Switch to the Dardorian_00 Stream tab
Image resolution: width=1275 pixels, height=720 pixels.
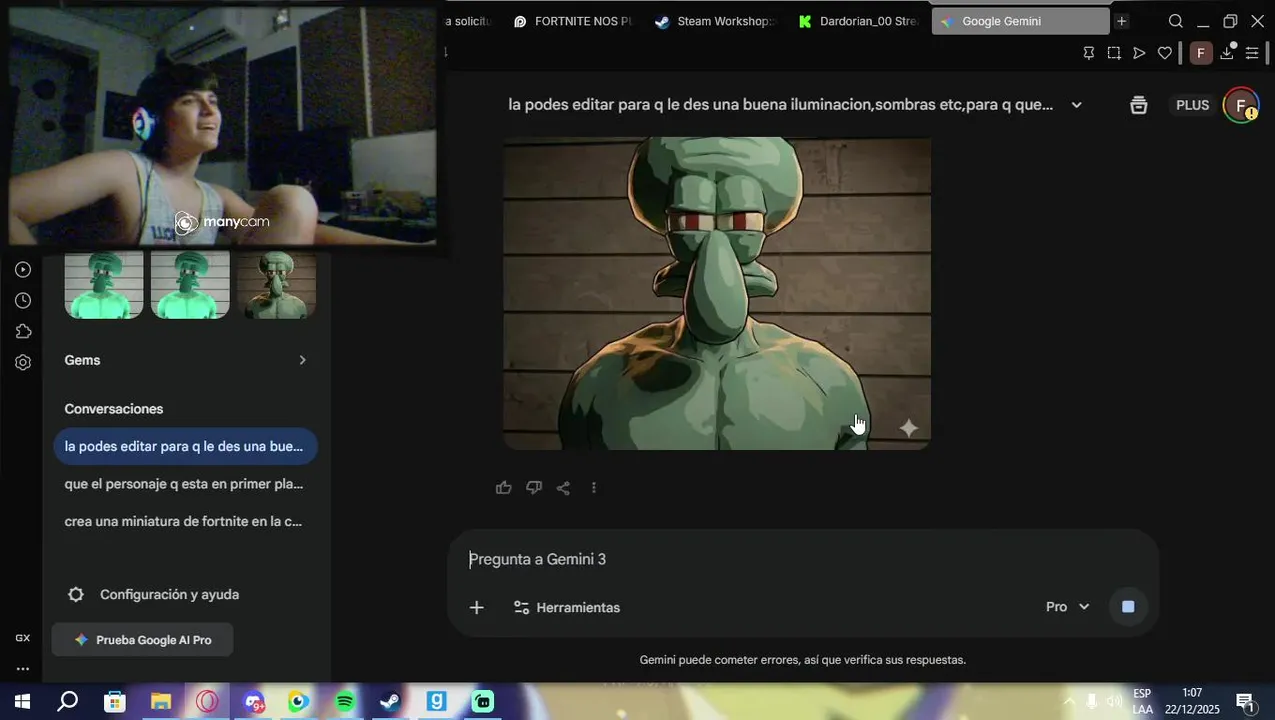(x=858, y=21)
